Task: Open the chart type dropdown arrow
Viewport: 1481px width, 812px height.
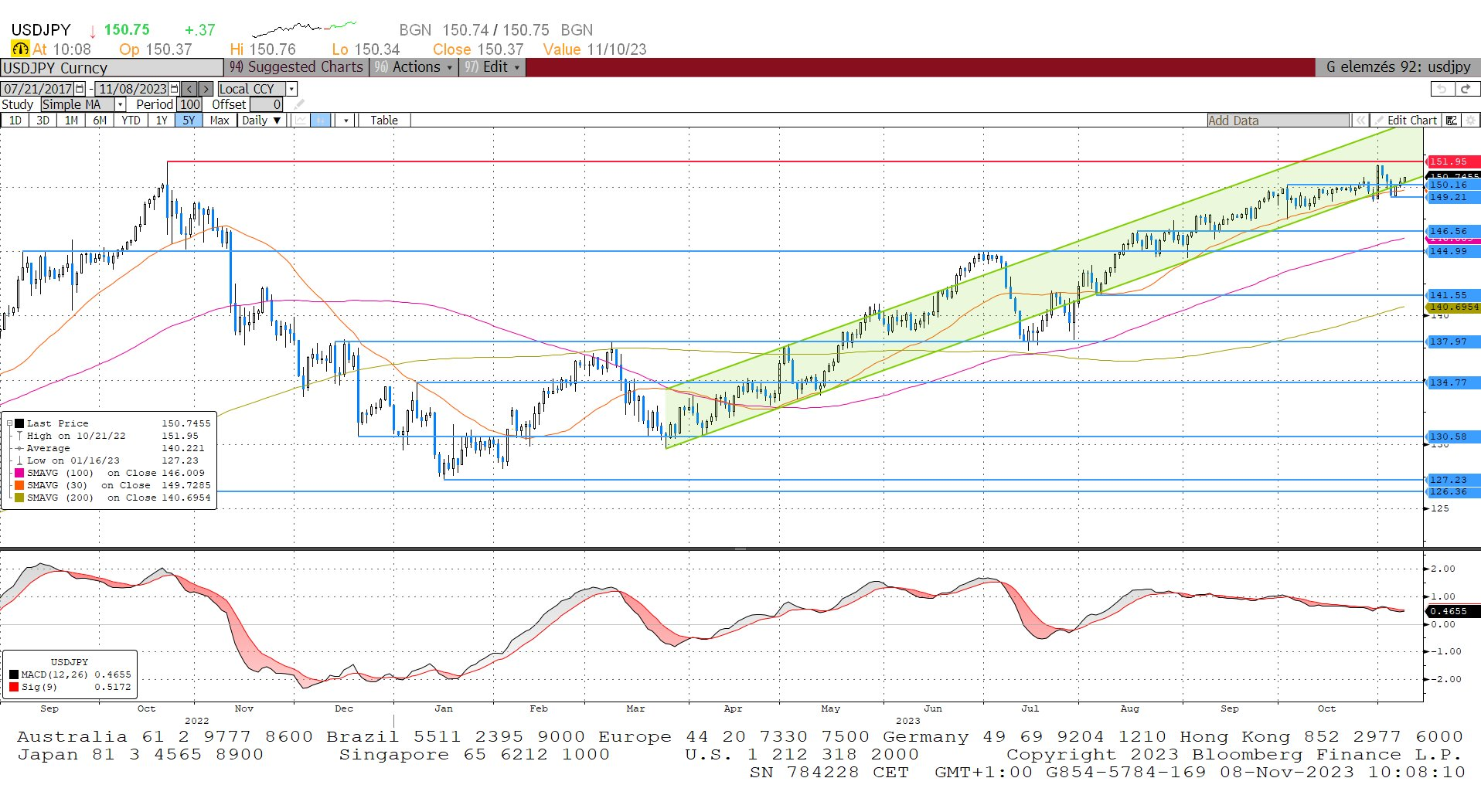Action: (x=346, y=120)
